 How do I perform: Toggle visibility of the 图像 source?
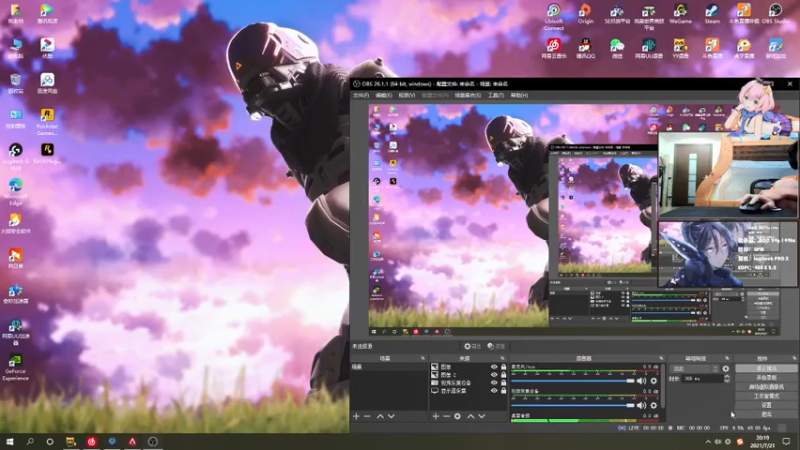click(494, 367)
